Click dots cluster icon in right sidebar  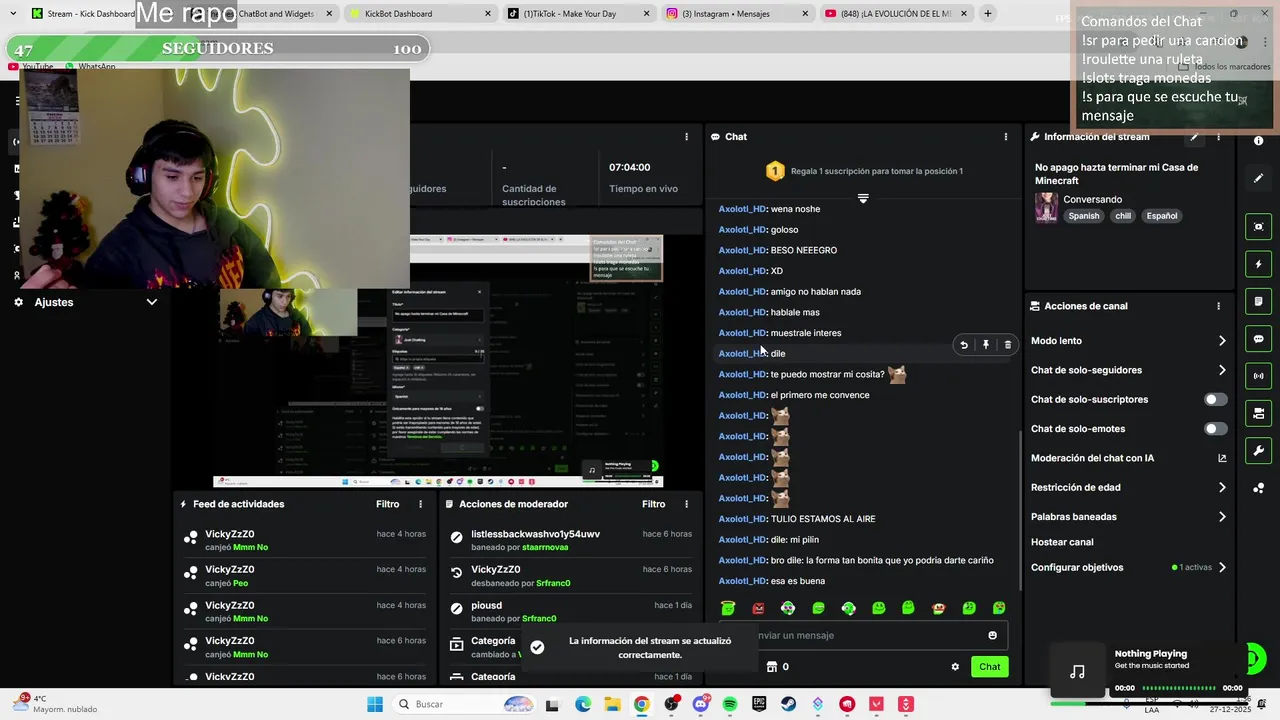coord(1258,488)
